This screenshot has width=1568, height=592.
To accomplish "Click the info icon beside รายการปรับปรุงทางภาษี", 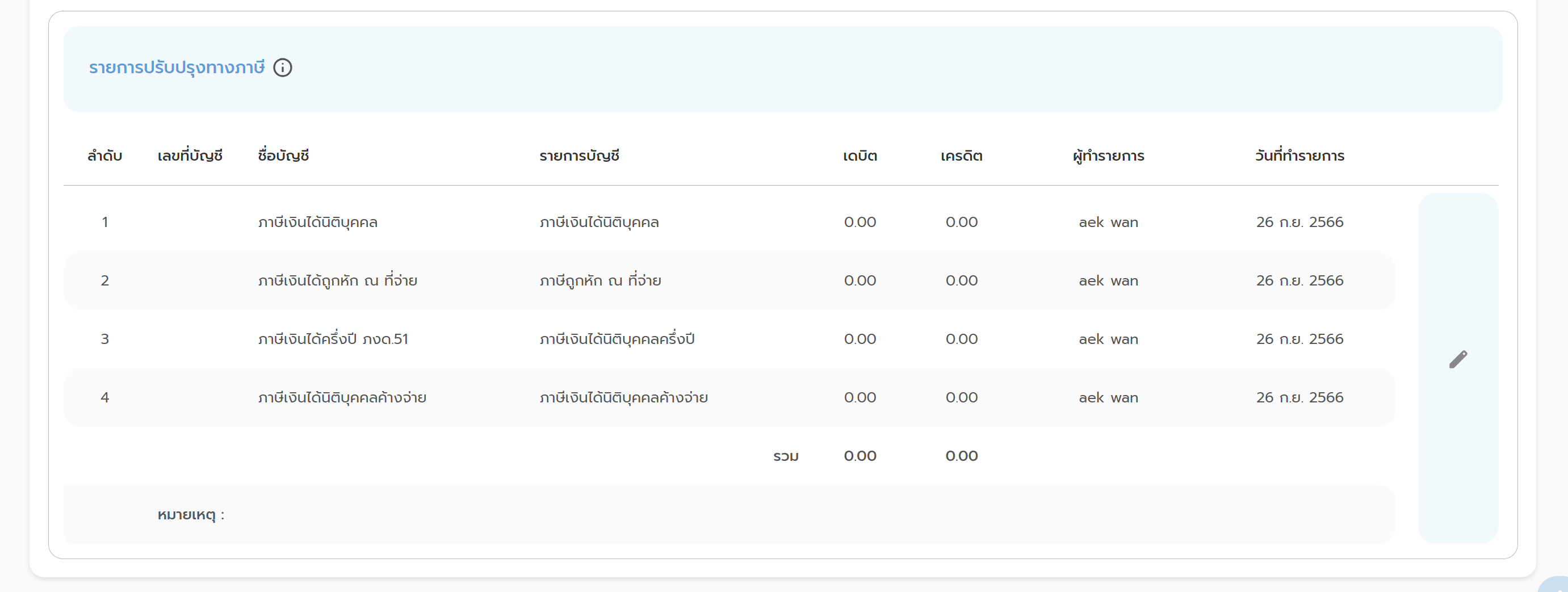I will (283, 68).
